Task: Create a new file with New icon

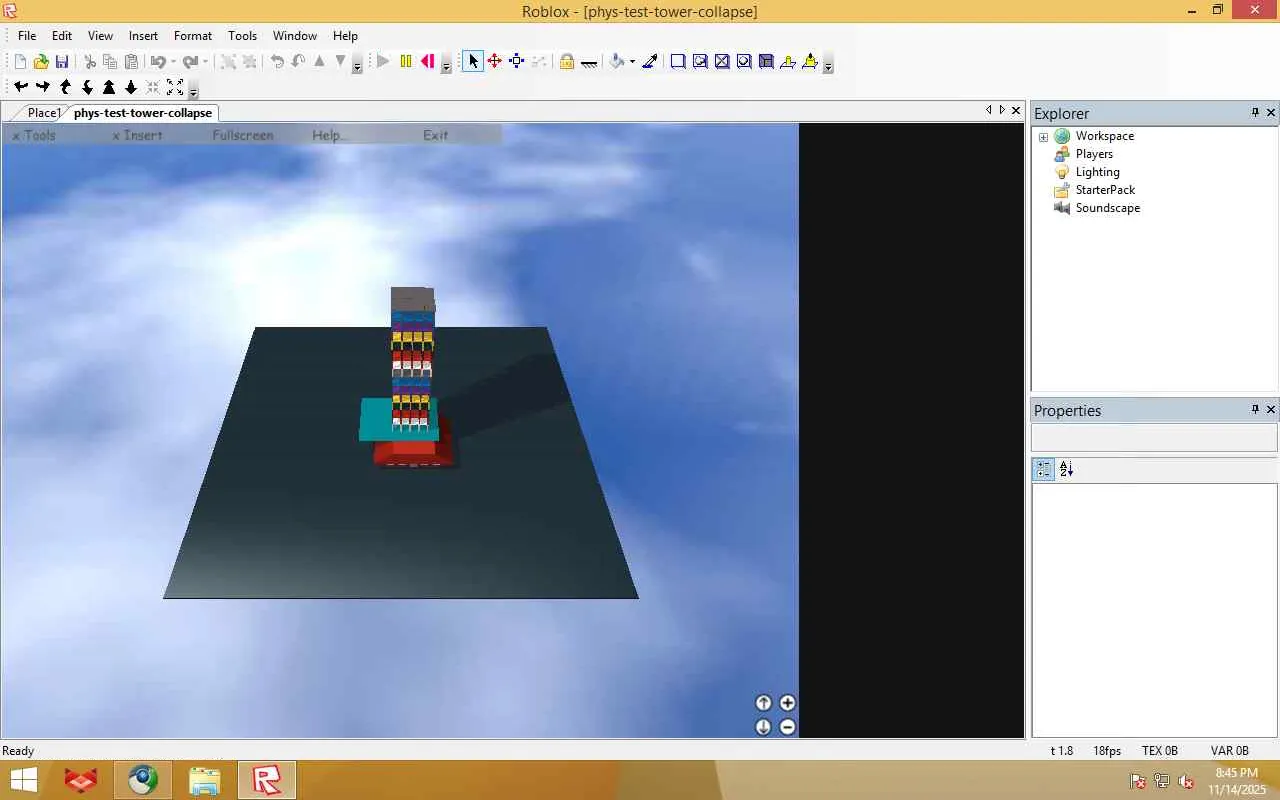Action: [x=20, y=62]
